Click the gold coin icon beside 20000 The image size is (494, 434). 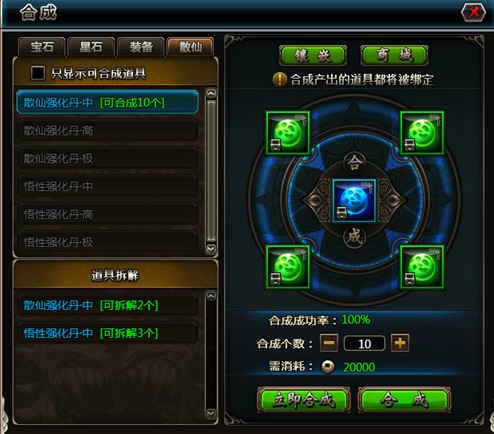tap(328, 367)
